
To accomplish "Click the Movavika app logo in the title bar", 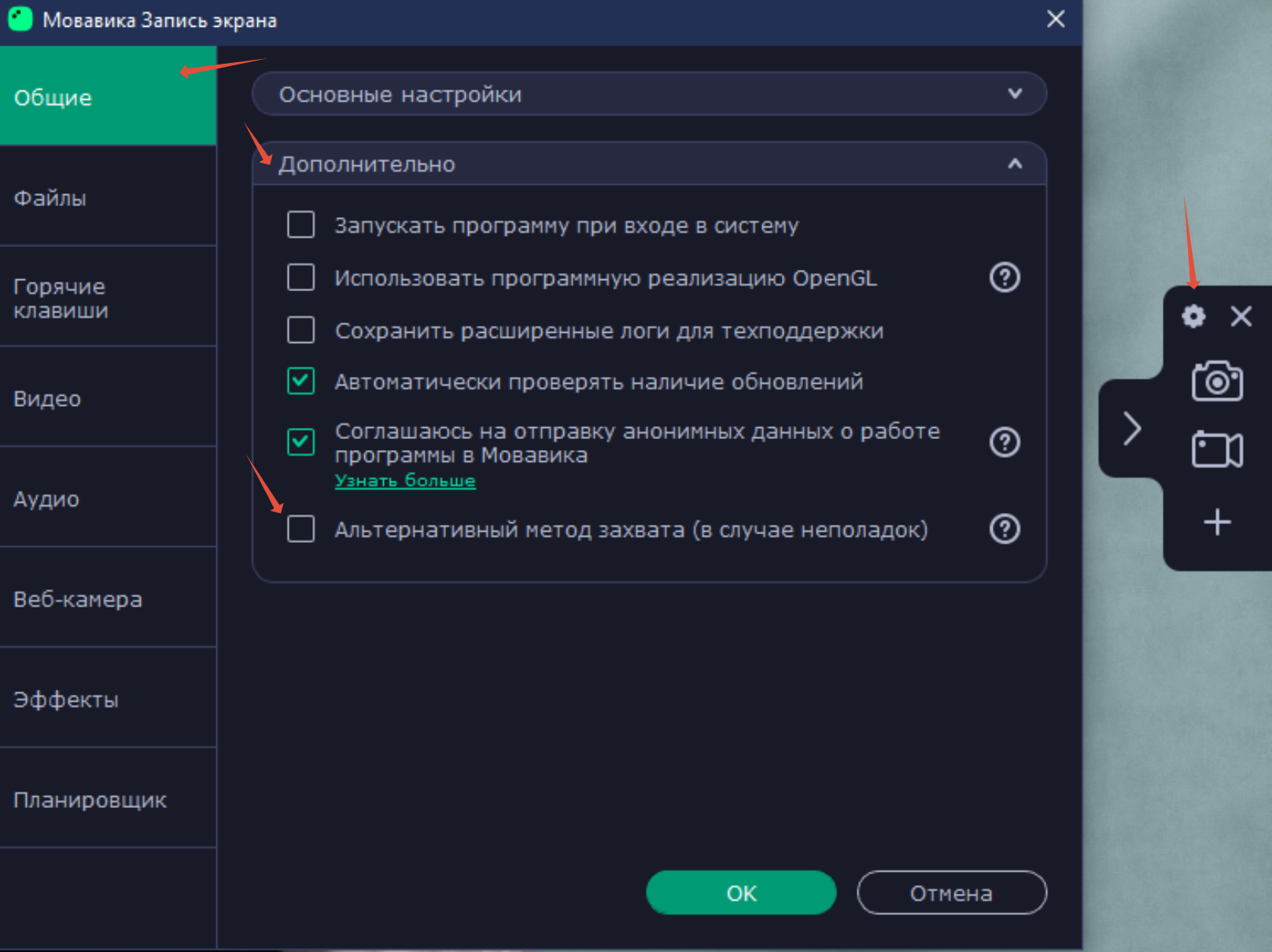I will (20, 19).
